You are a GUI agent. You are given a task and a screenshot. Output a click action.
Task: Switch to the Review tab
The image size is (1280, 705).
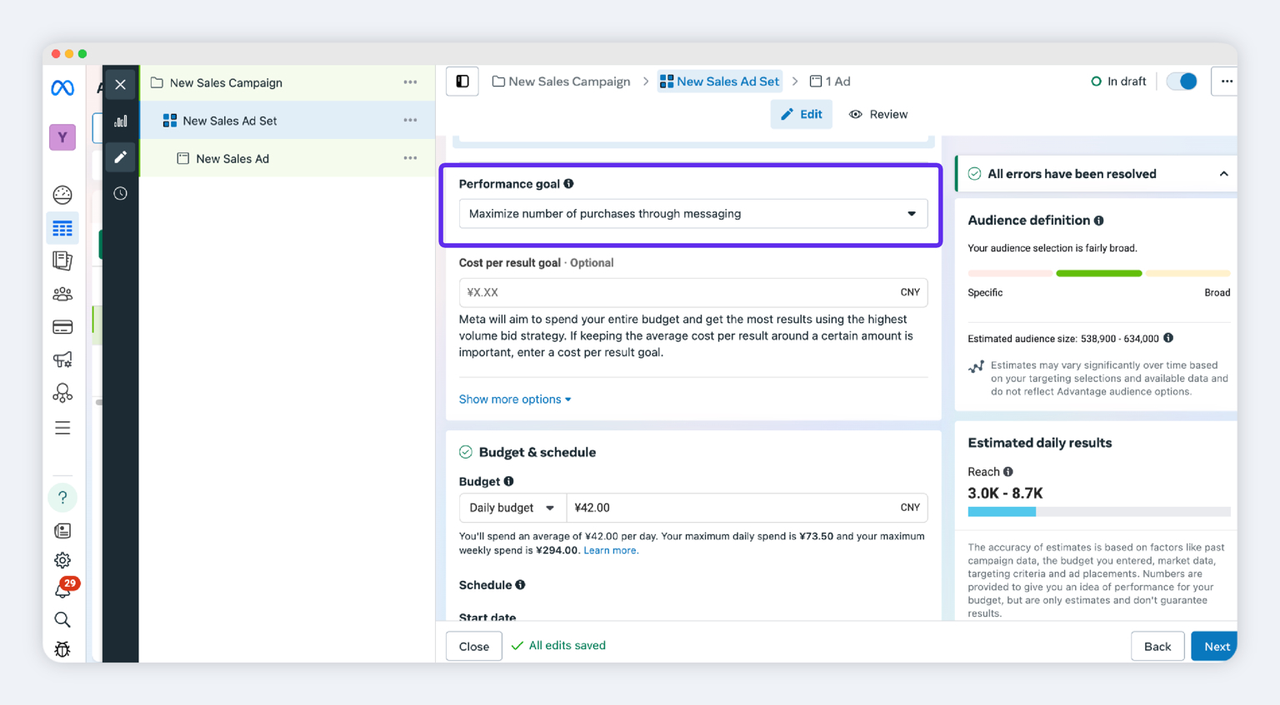[878, 114]
